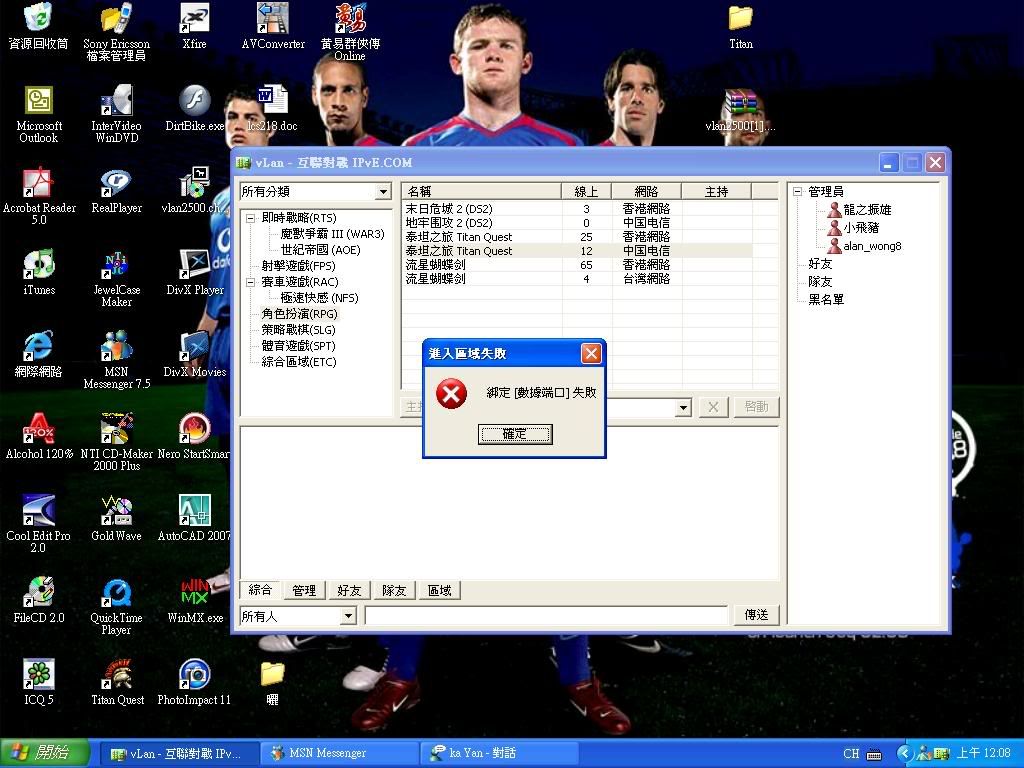Select user alan_wong8 icon in admin list

[834, 246]
